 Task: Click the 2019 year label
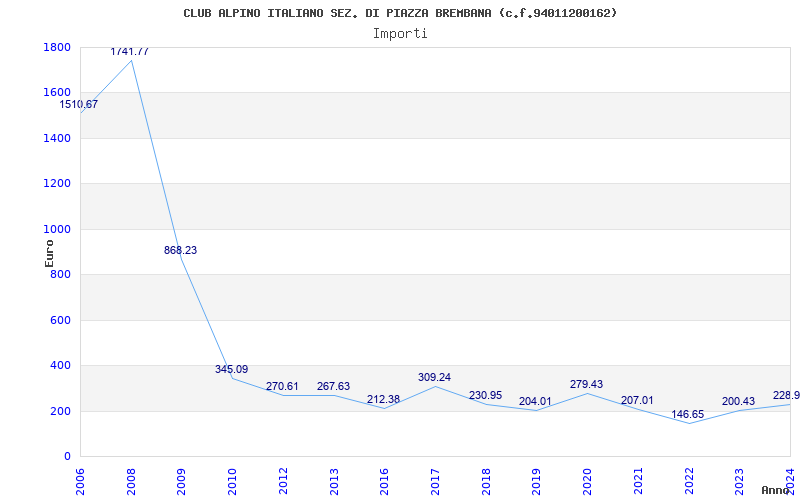tap(537, 482)
